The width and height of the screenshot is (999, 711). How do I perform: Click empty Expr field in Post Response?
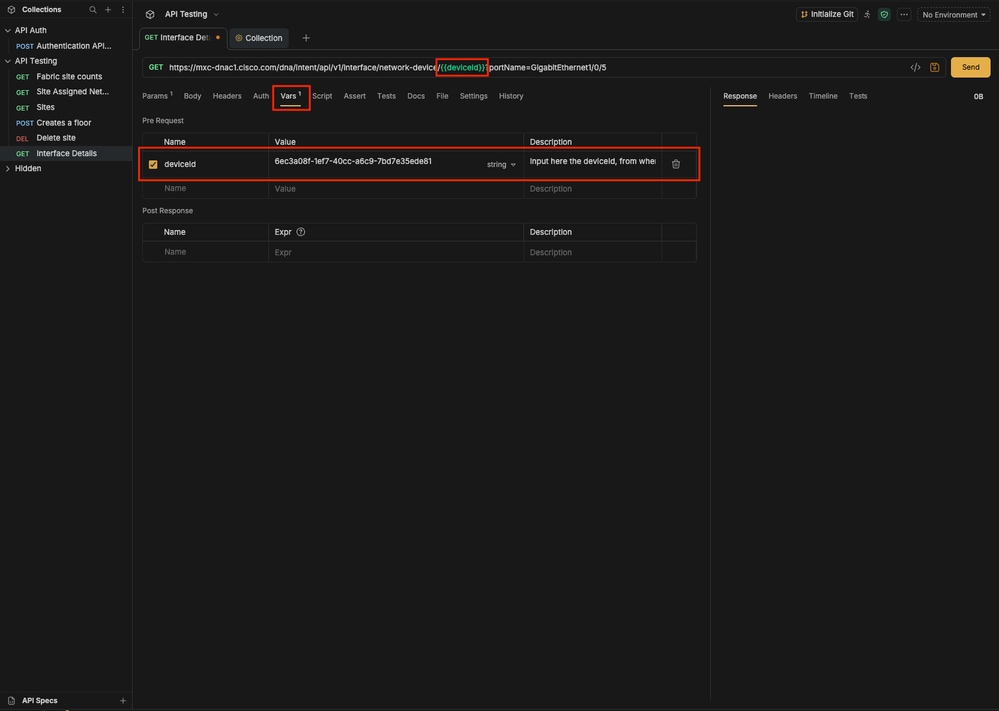(x=395, y=252)
